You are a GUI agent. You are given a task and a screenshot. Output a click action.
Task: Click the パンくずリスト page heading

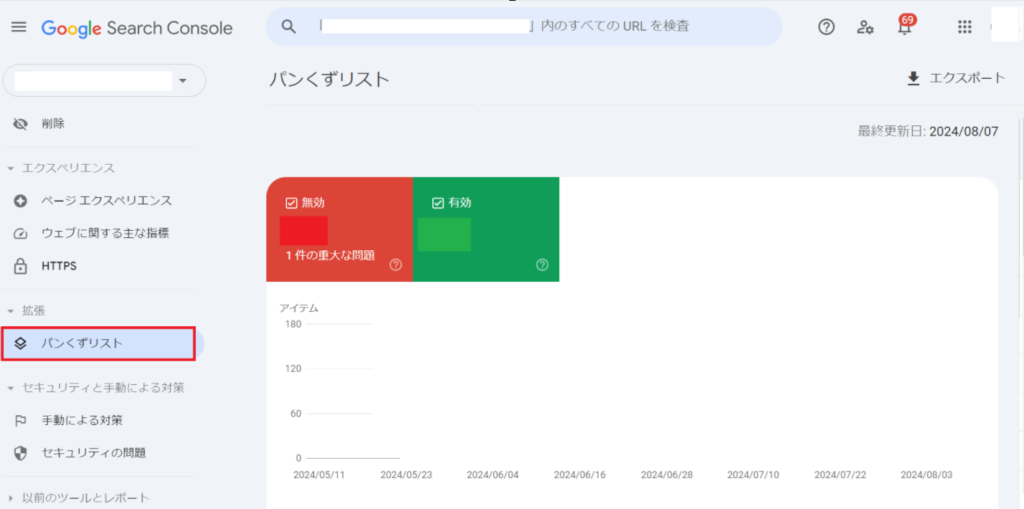tap(329, 80)
